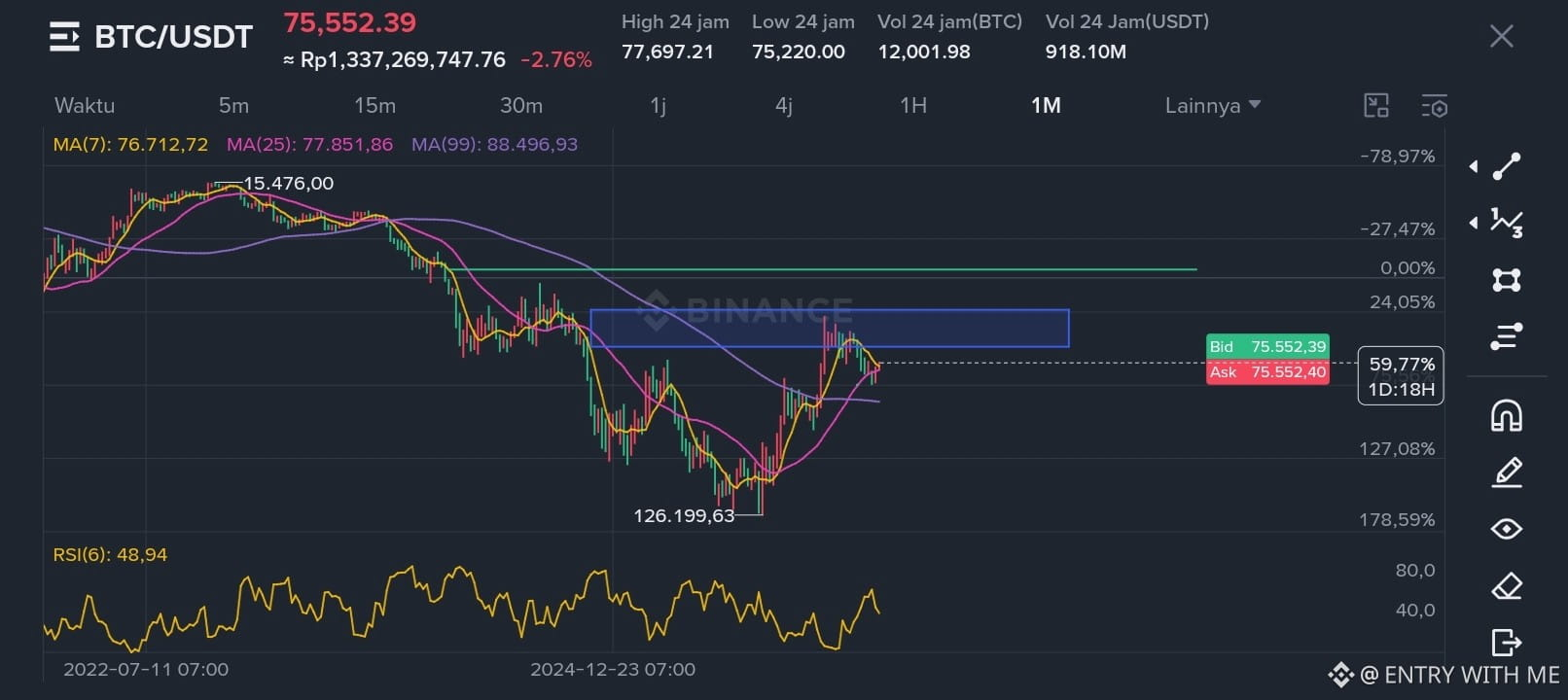
Task: Click the Vol 24 jam(BTC) value 12,001.98
Action: click(924, 52)
